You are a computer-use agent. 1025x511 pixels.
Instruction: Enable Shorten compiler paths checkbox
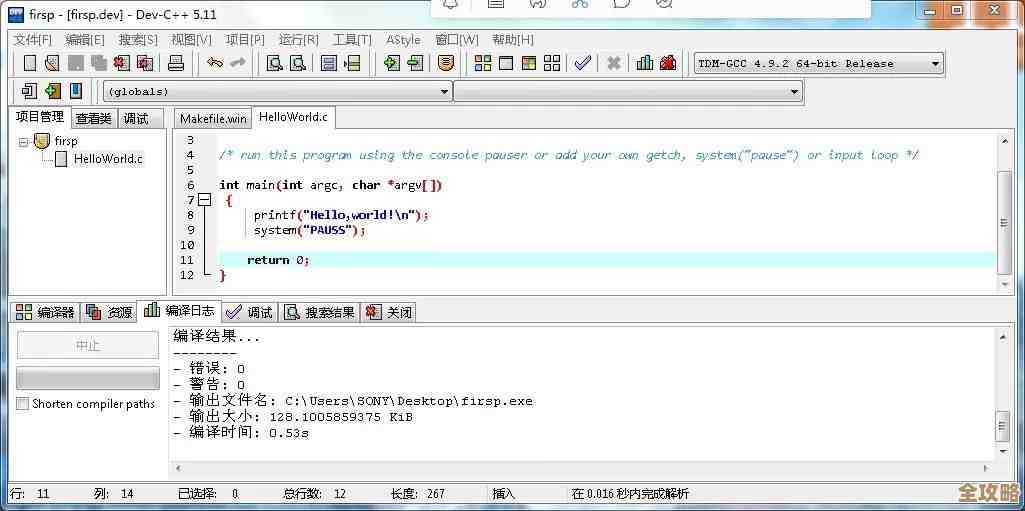[23, 404]
